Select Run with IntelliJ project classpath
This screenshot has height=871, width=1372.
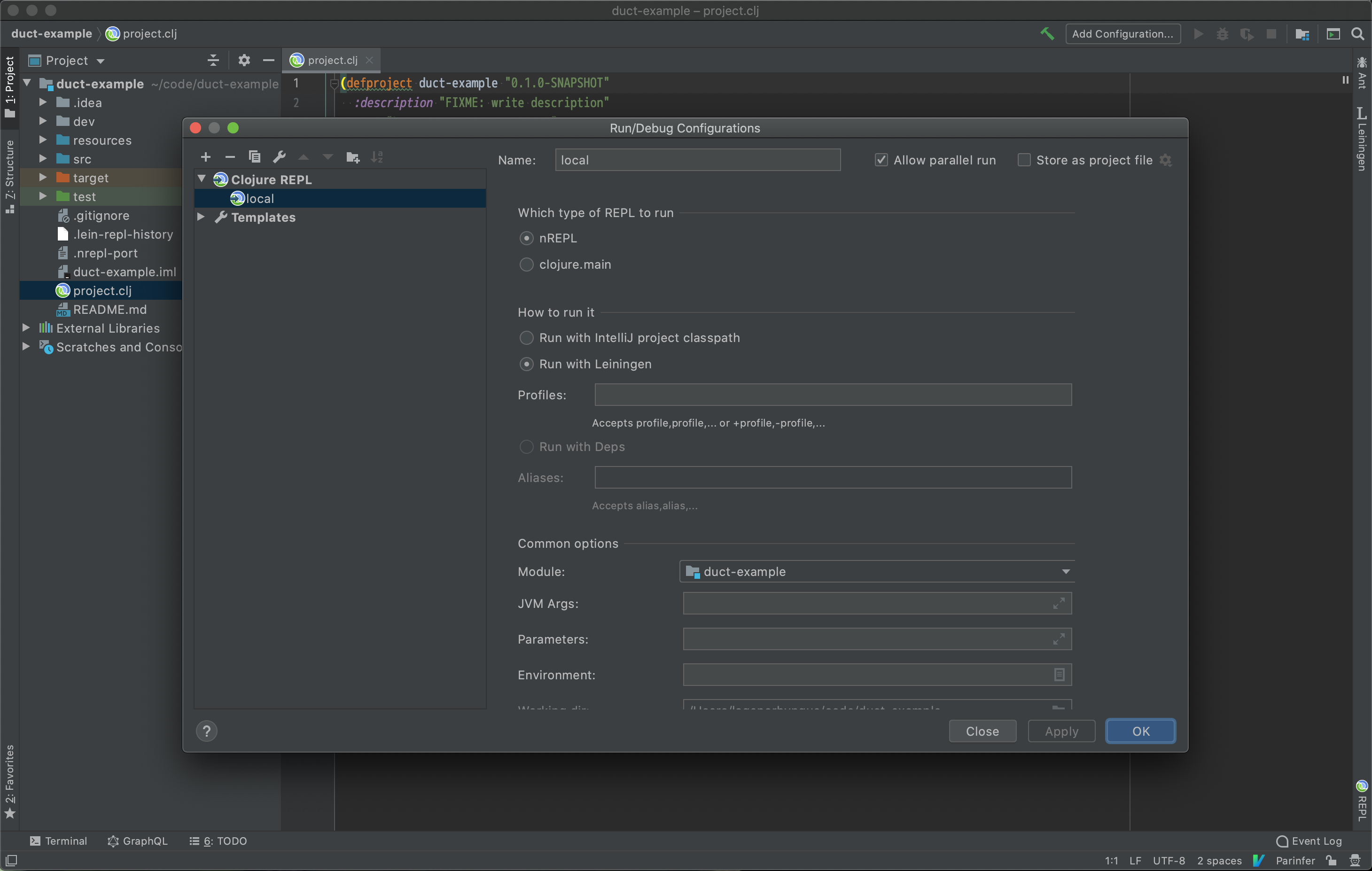pos(526,338)
